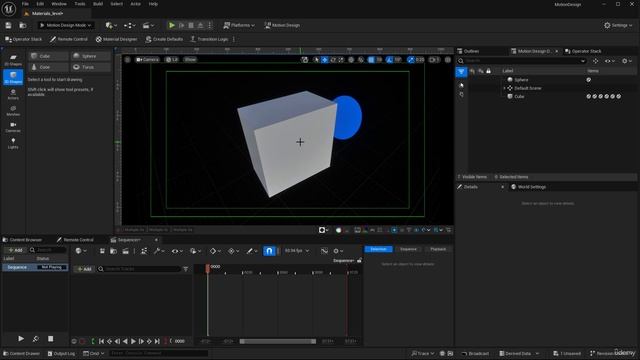Click the Add button above the sequence list

[x=16, y=250]
